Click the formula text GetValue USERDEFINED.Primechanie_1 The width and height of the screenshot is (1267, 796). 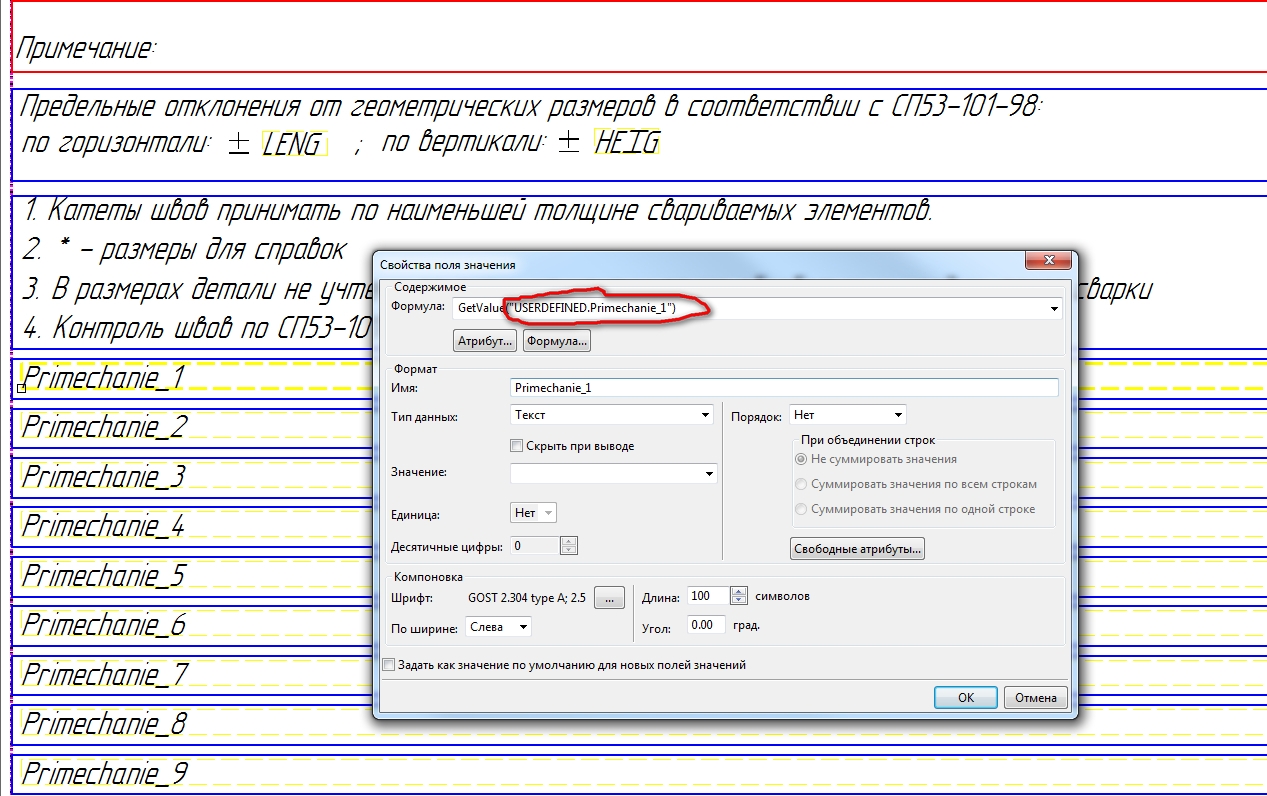(x=567, y=309)
